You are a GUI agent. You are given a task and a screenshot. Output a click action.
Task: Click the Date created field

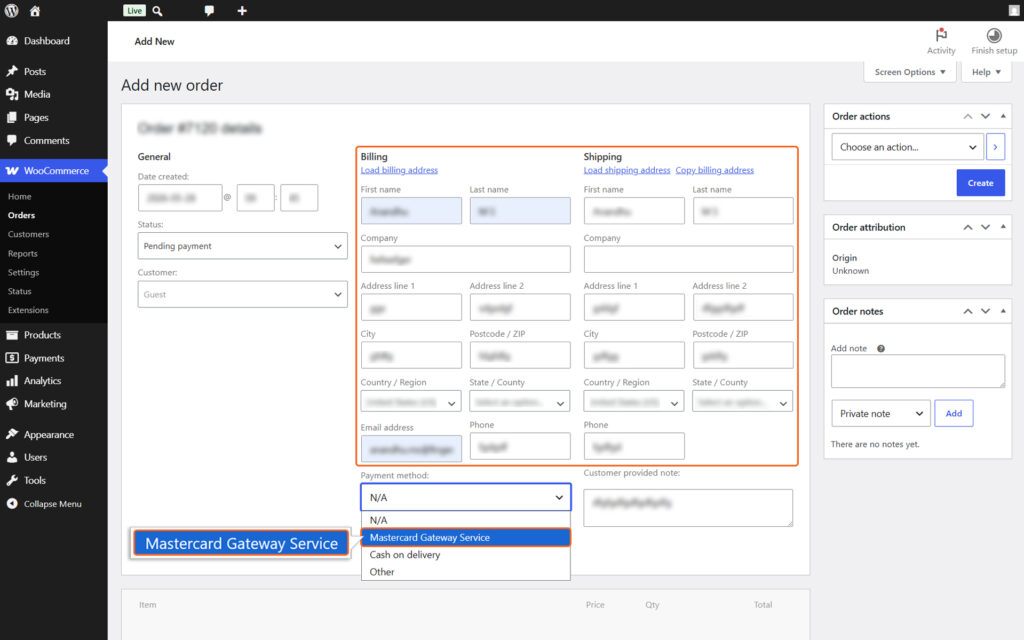(180, 198)
